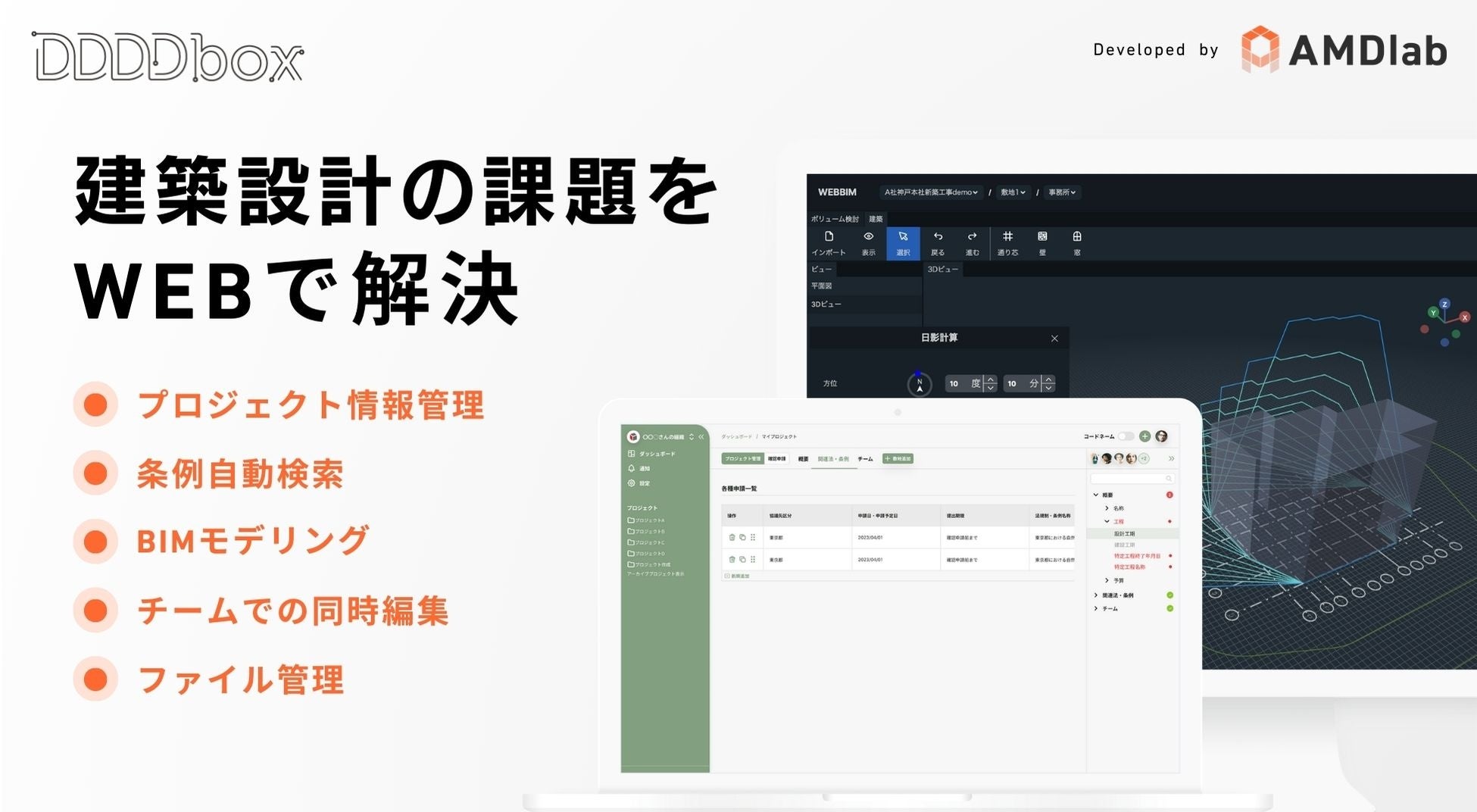Click the アーカイブプロジェクト表示 link
1477x812 pixels.
pyautogui.click(x=655, y=574)
